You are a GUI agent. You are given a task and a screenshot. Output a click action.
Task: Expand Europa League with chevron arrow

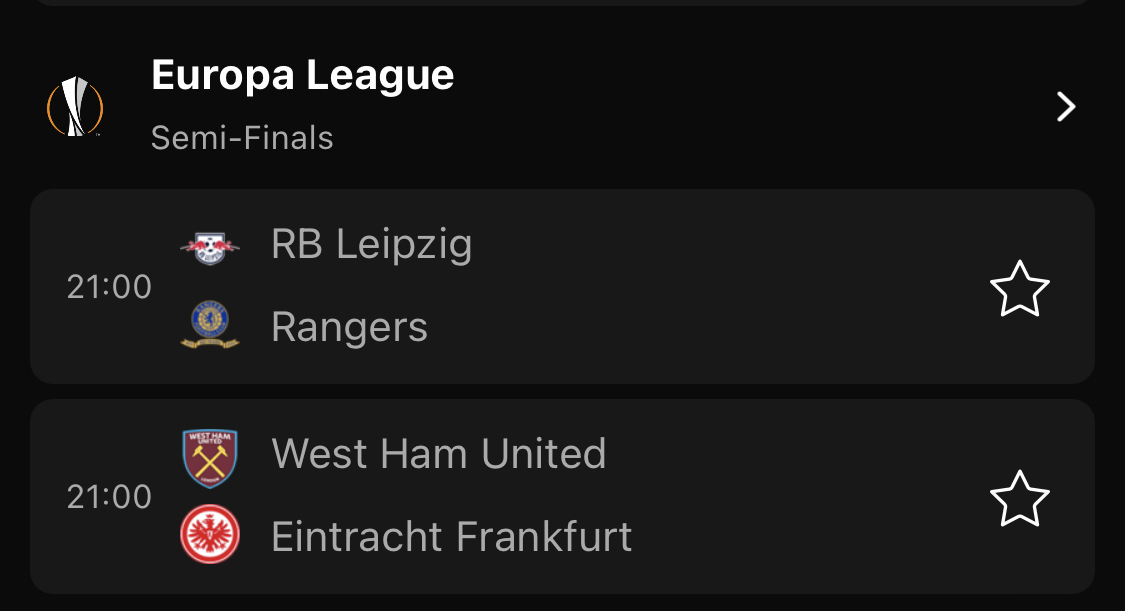tap(1066, 107)
